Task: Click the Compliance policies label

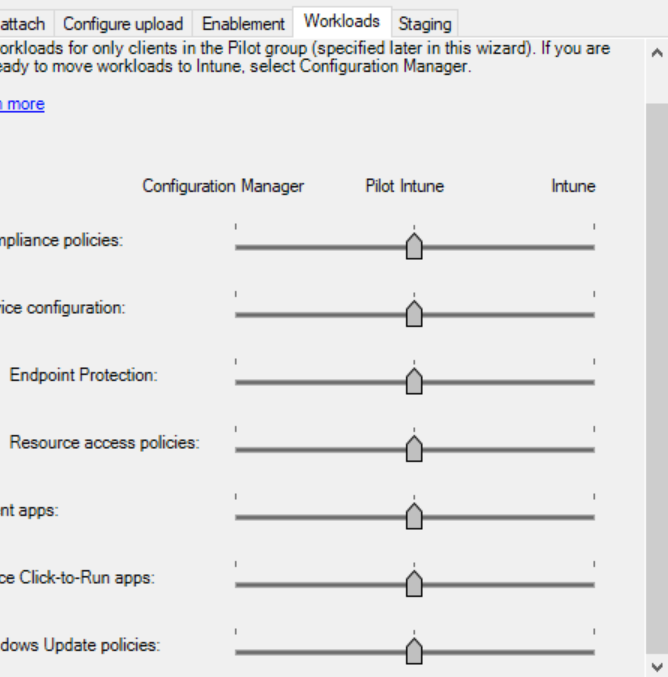Action: tap(61, 240)
